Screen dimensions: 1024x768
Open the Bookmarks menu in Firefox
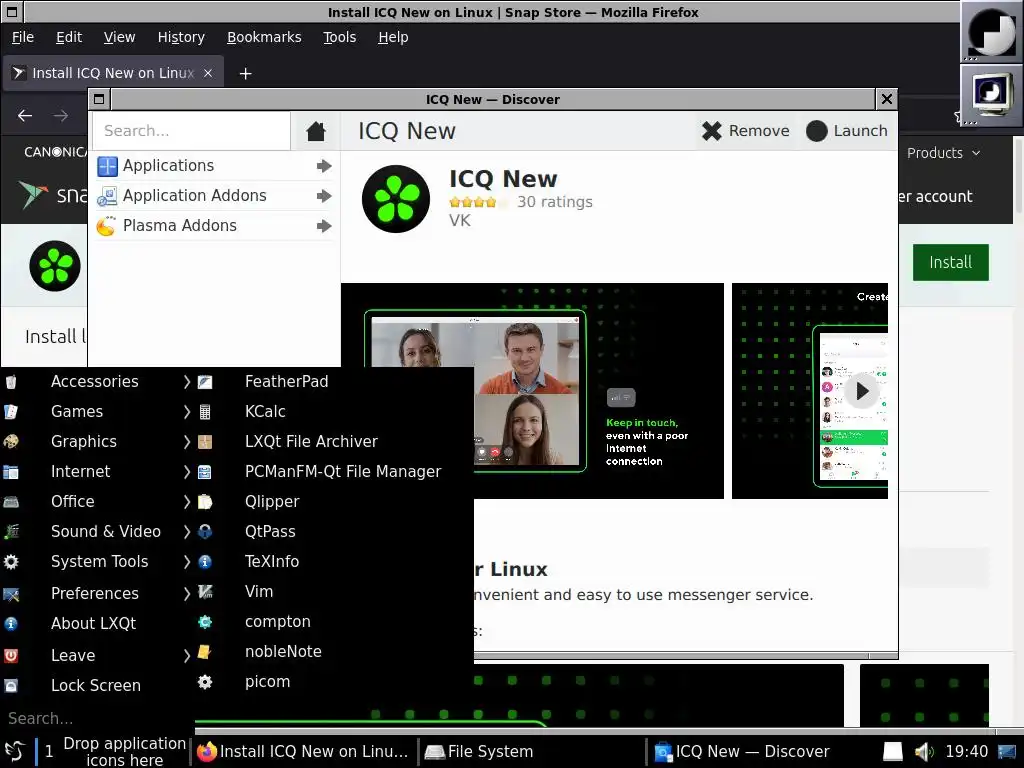coord(264,37)
